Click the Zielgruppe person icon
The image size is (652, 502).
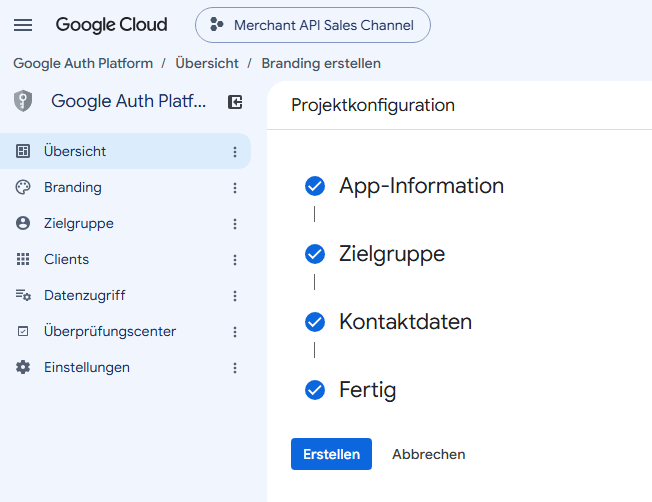(x=23, y=223)
